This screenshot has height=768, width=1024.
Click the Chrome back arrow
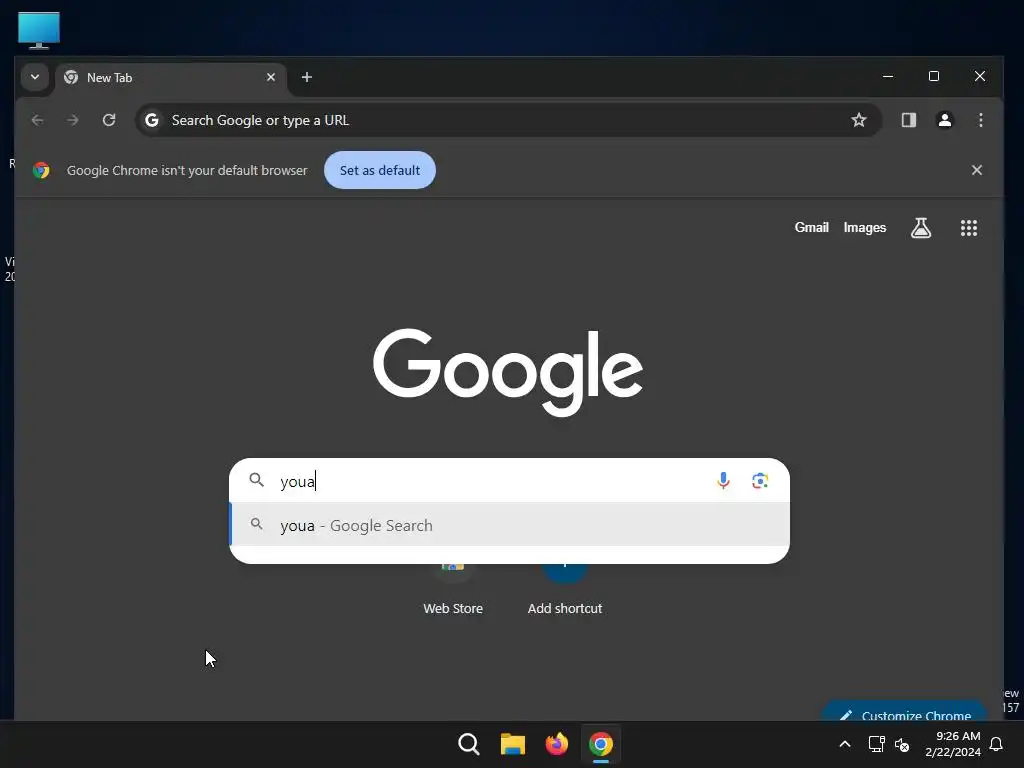point(37,120)
